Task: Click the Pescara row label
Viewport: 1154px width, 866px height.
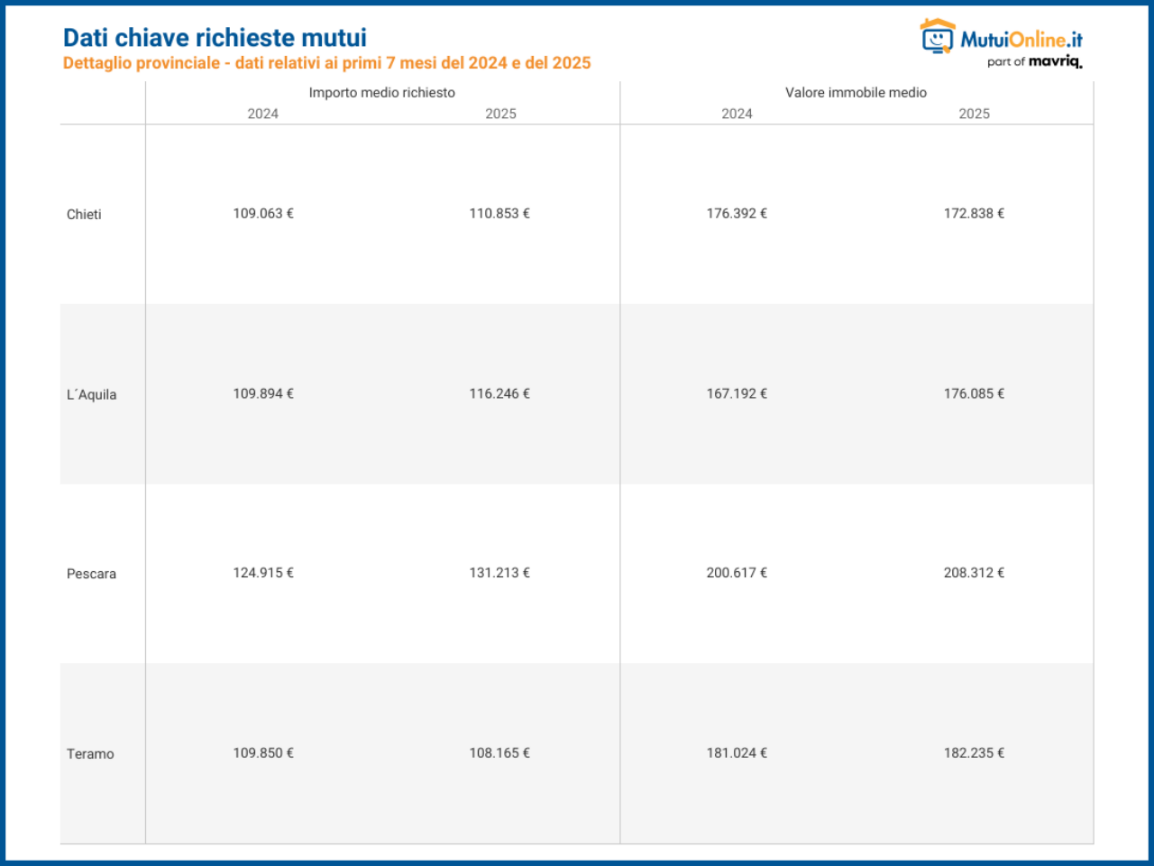Action: coord(91,574)
